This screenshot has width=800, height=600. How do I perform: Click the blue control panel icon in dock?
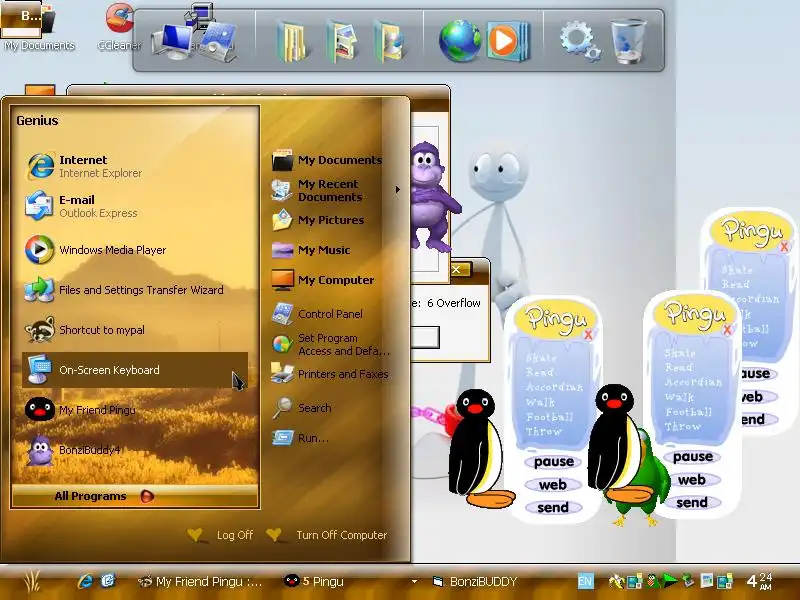(x=218, y=42)
